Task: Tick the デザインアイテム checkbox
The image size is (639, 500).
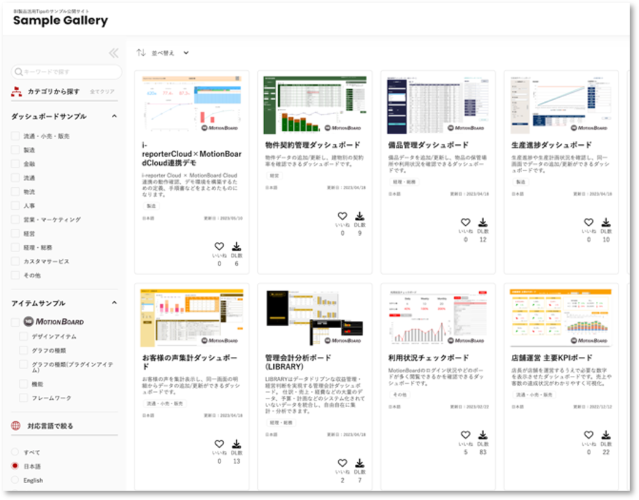Action: [x=25, y=337]
